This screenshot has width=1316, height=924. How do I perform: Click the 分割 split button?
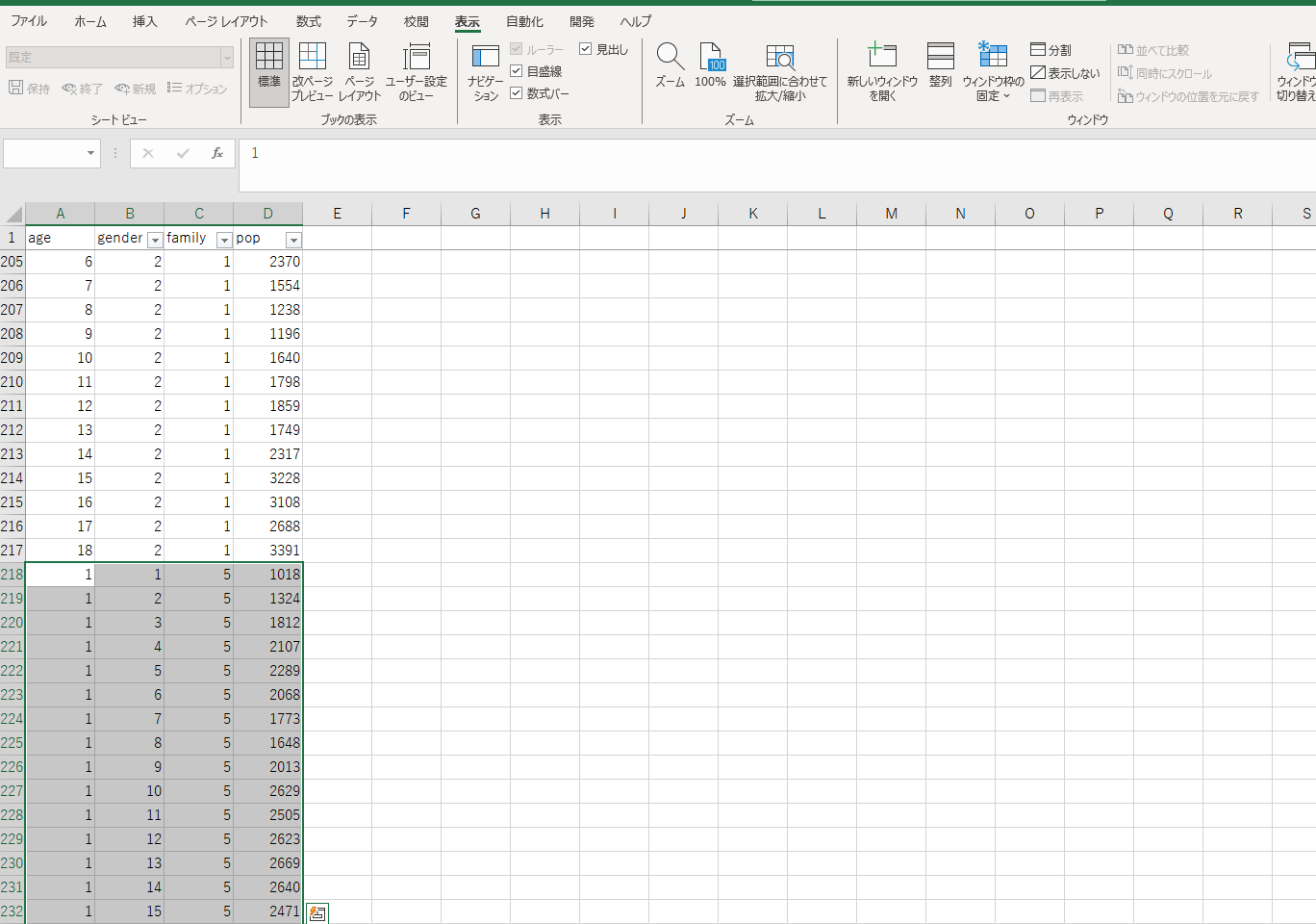[x=1051, y=50]
